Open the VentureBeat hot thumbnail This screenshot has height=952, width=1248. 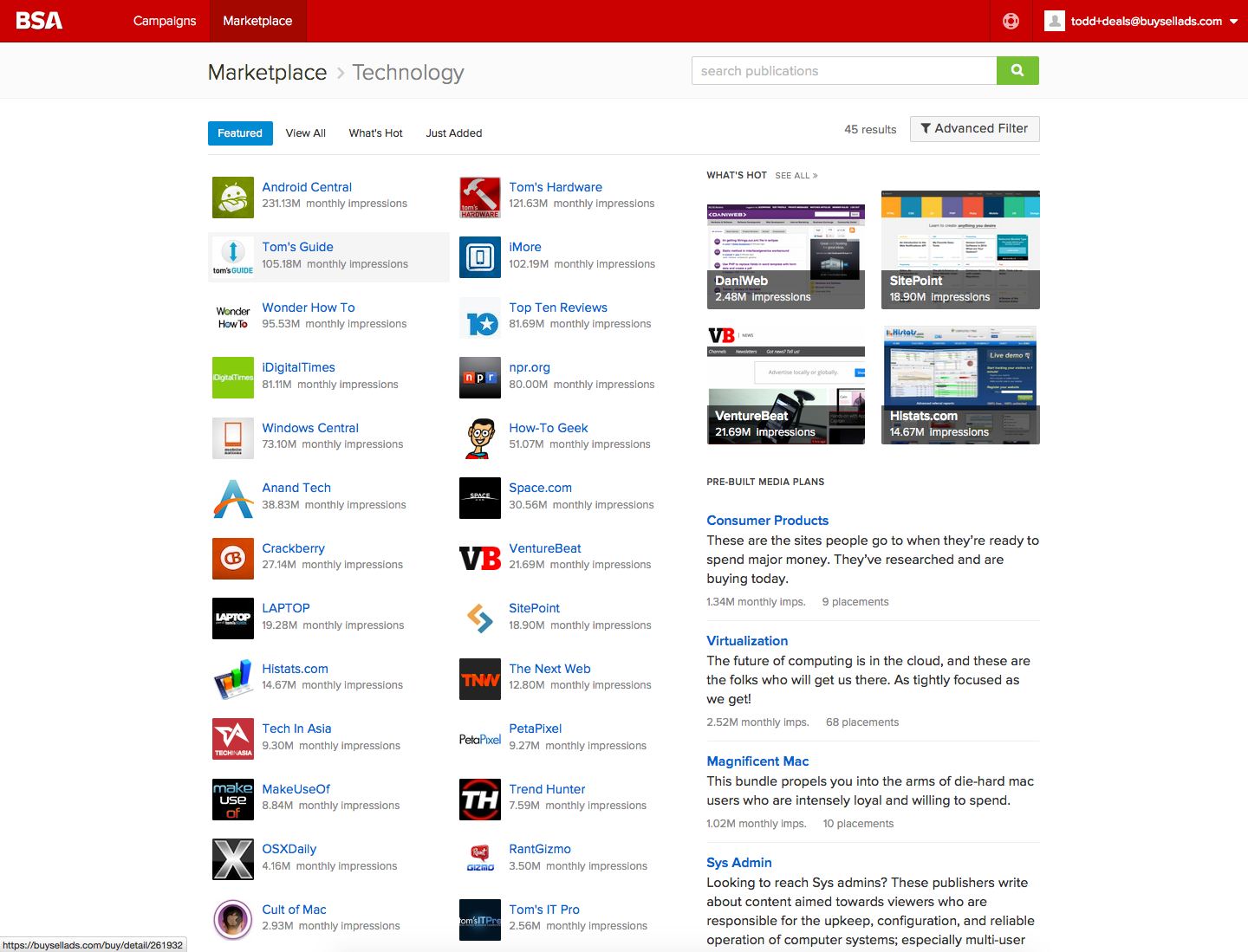click(786, 385)
